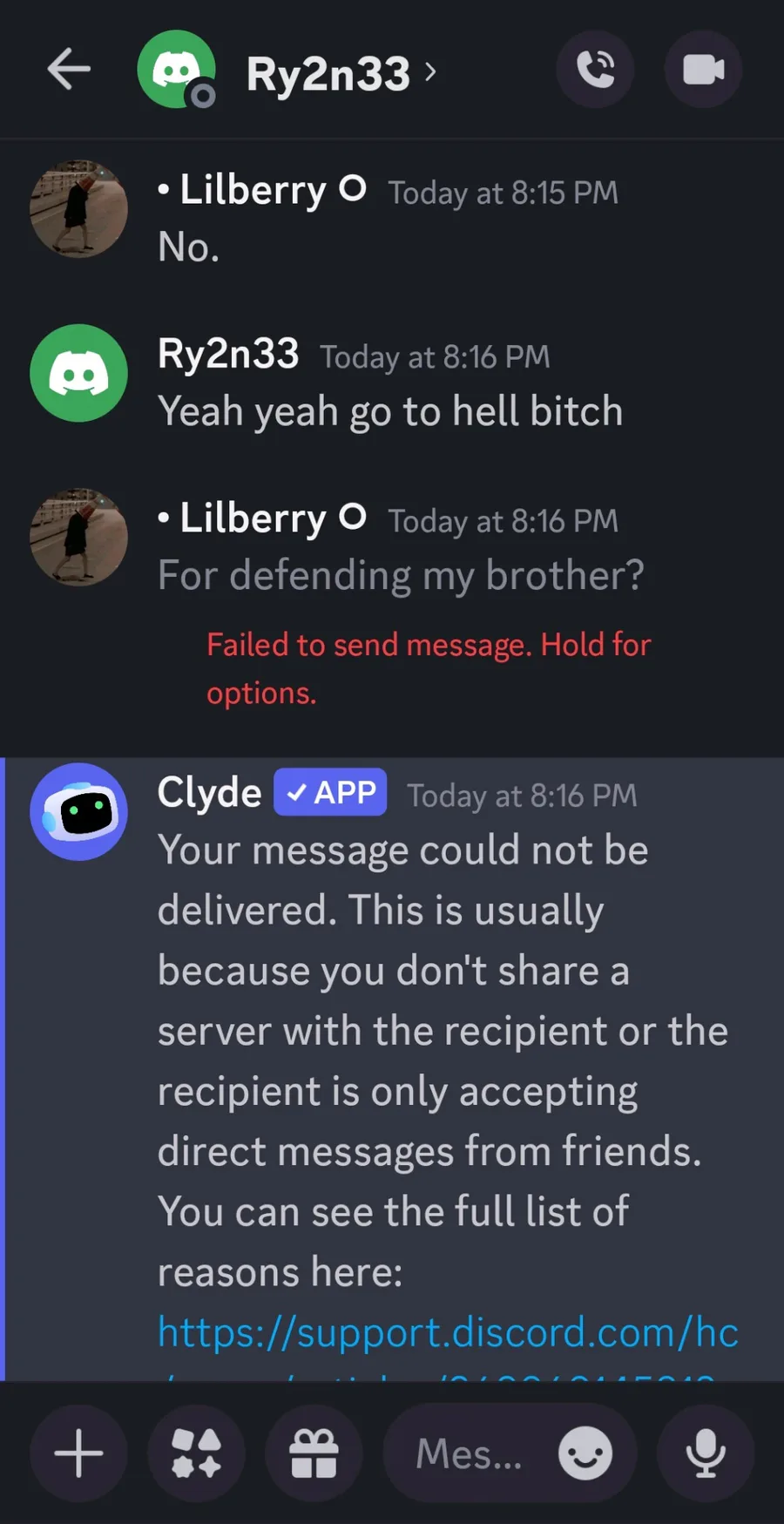Expand Ry2n33 profile via header chevron
This screenshot has height=1524, width=784.
[430, 71]
